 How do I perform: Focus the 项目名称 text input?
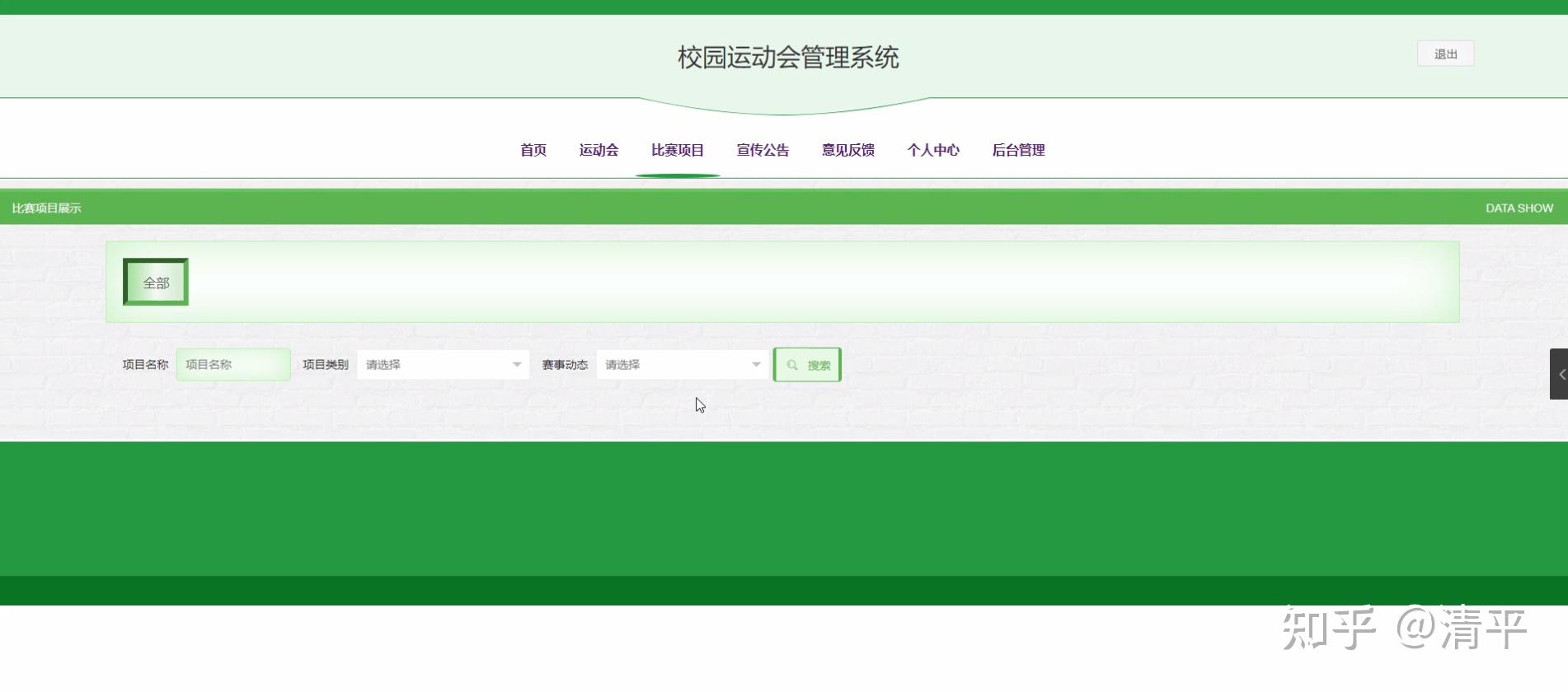pyautogui.click(x=233, y=364)
